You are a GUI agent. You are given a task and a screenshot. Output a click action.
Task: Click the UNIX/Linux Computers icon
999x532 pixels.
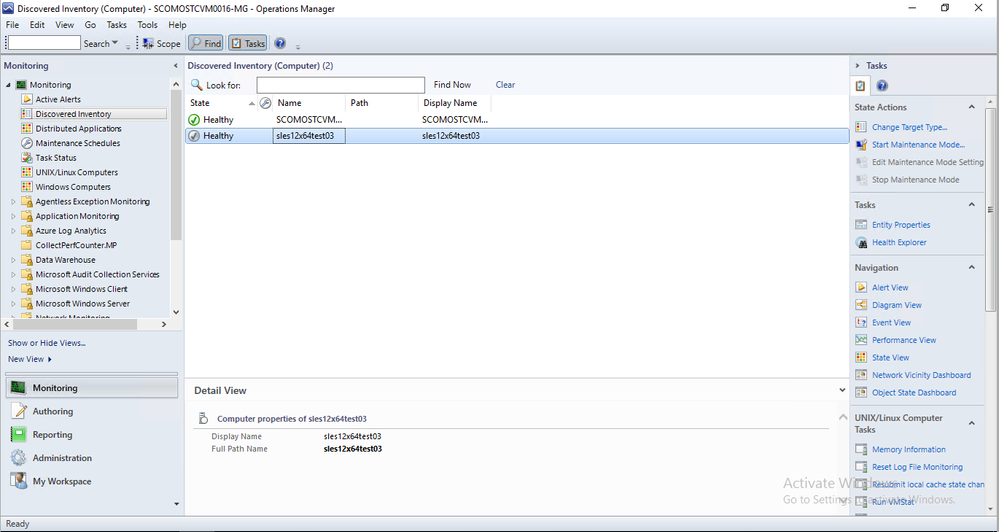click(x=27, y=172)
